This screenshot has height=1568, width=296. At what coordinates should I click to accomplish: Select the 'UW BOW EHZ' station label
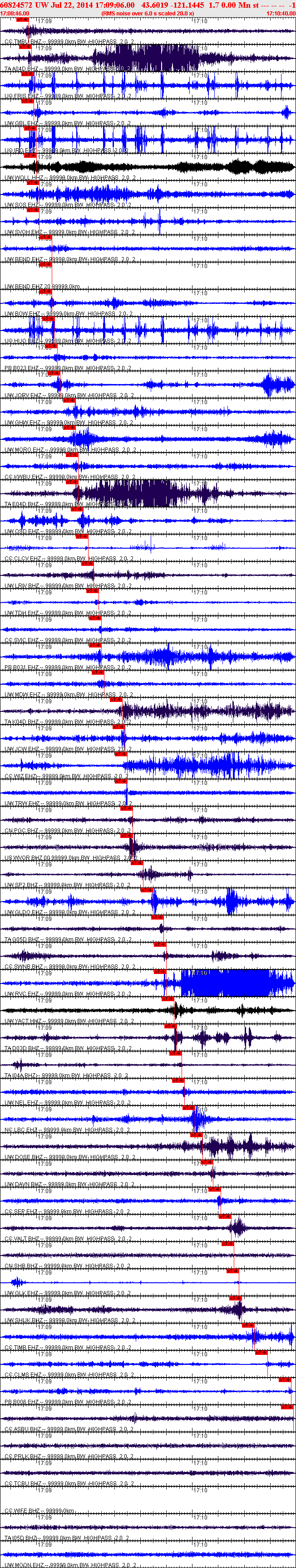[22, 314]
